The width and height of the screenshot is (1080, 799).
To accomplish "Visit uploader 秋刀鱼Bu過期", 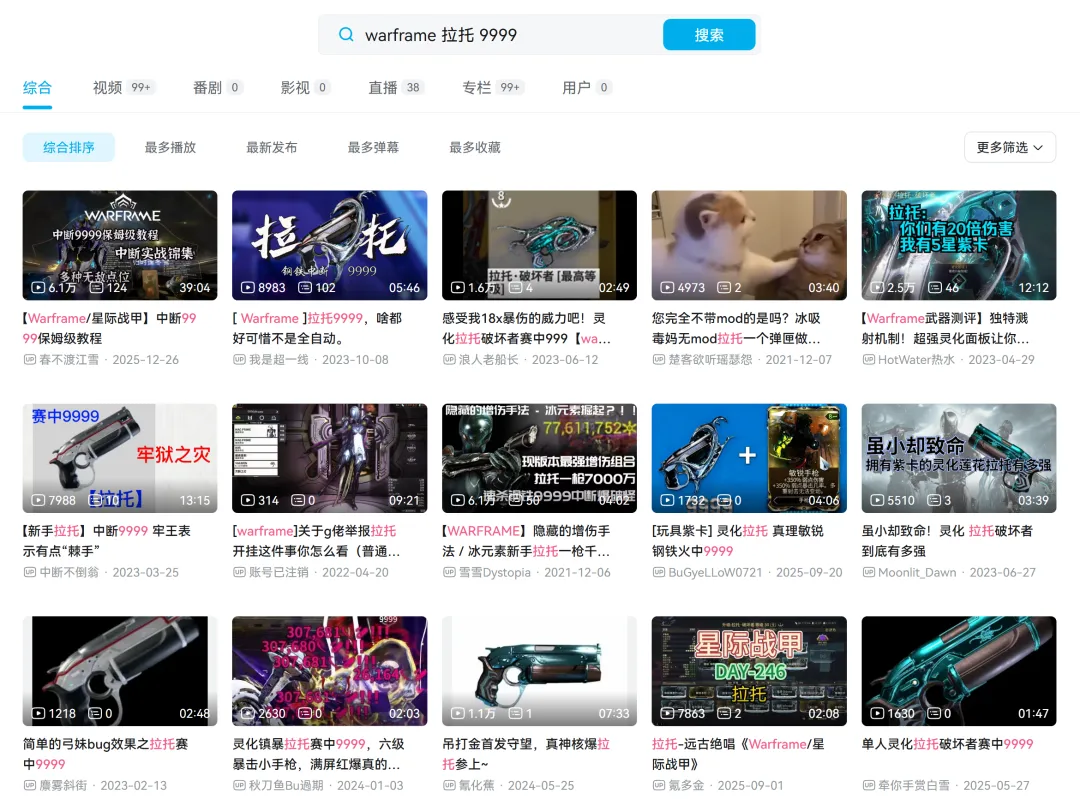I will (286, 785).
